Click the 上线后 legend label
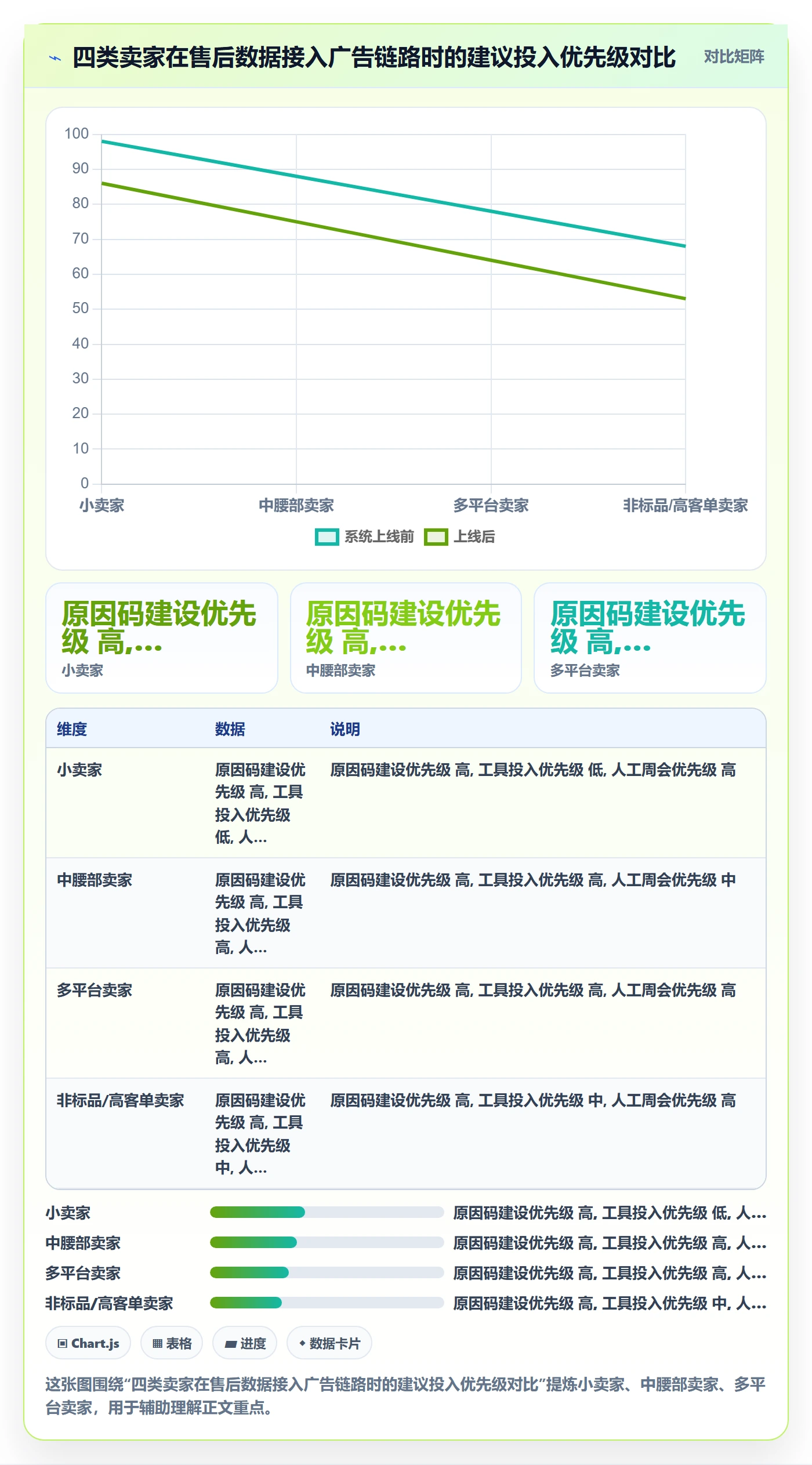This screenshot has height=1465, width=812. (x=474, y=537)
